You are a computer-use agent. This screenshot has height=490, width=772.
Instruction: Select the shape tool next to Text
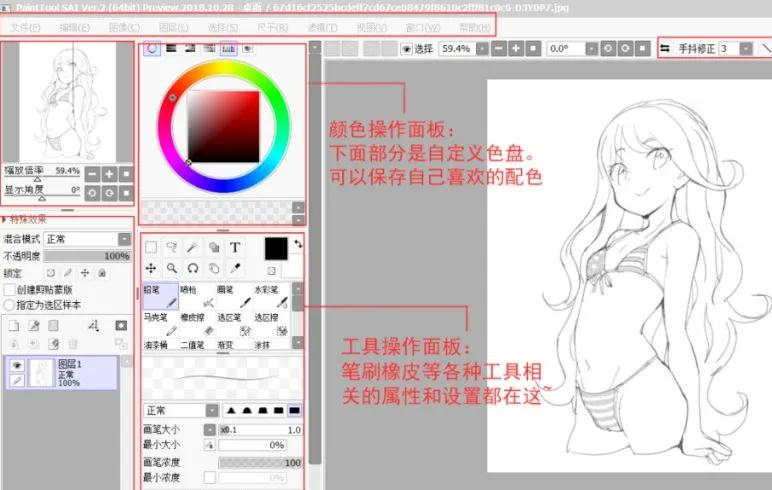214,247
